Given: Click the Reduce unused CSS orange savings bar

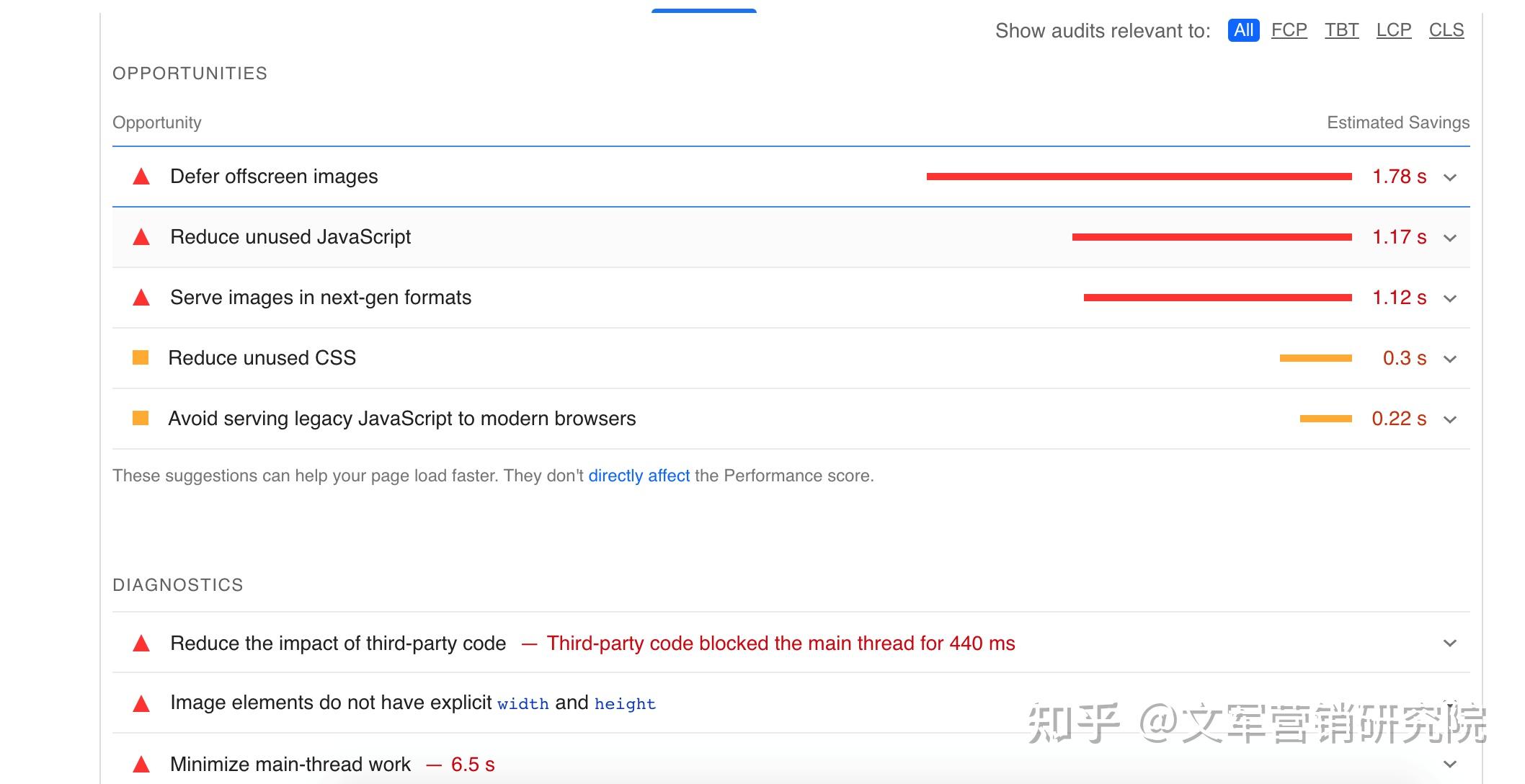Looking at the screenshot, I should click(x=1315, y=358).
